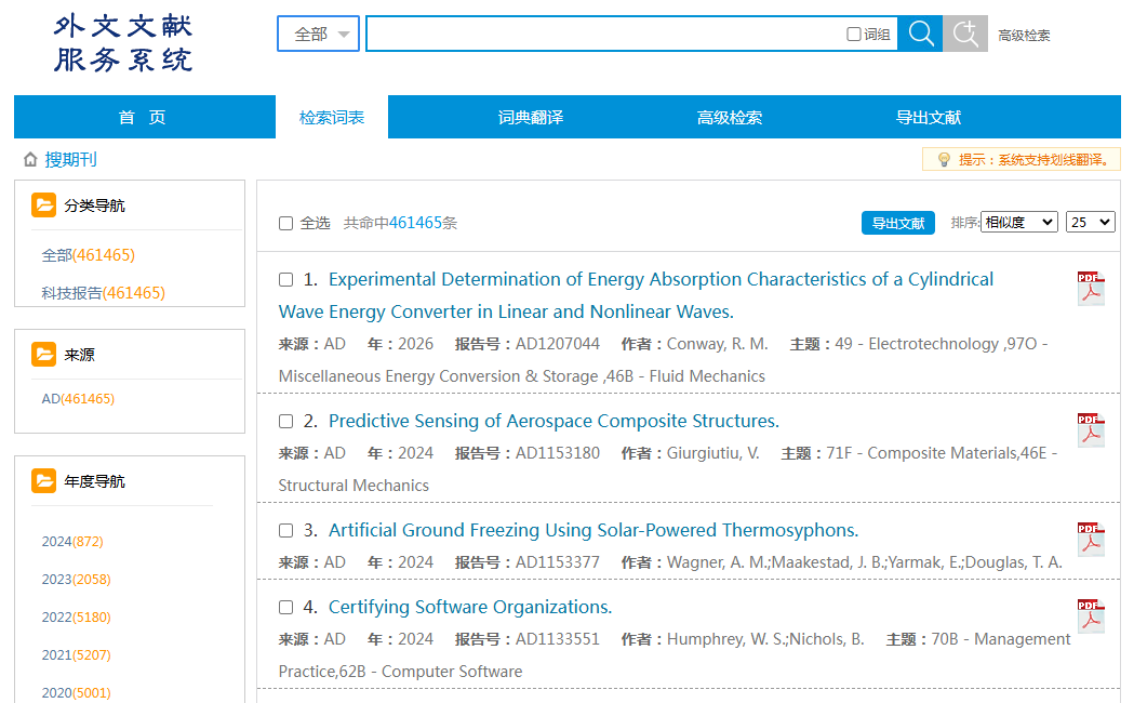Image resolution: width=1134 pixels, height=703 pixels.
Task: Filter by year 2023(2058)
Action: tap(76, 579)
